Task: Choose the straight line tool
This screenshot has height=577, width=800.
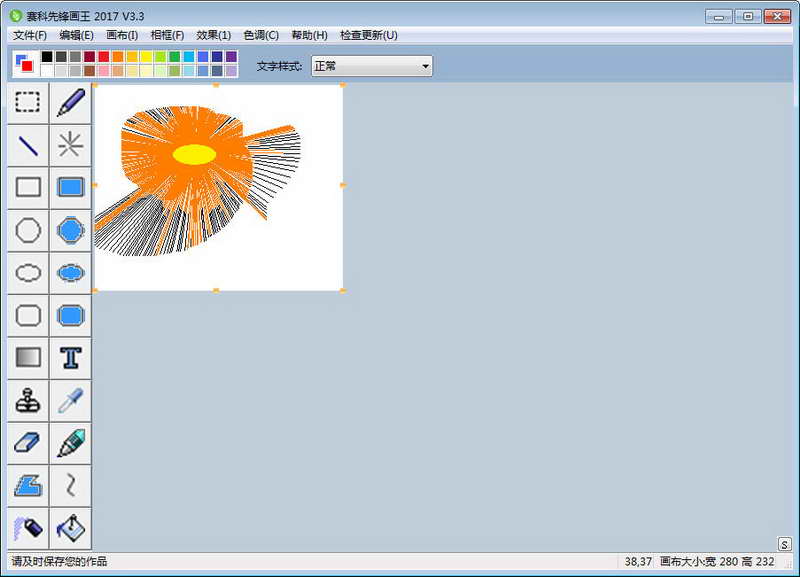Action: point(28,145)
